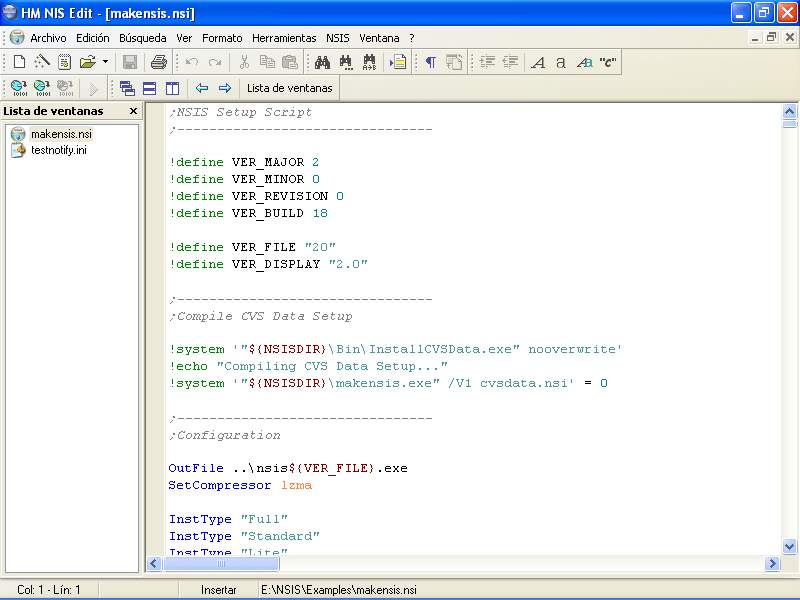This screenshot has height=600, width=800.
Task: Go to the next window (right arrow)
Action: [x=225, y=88]
